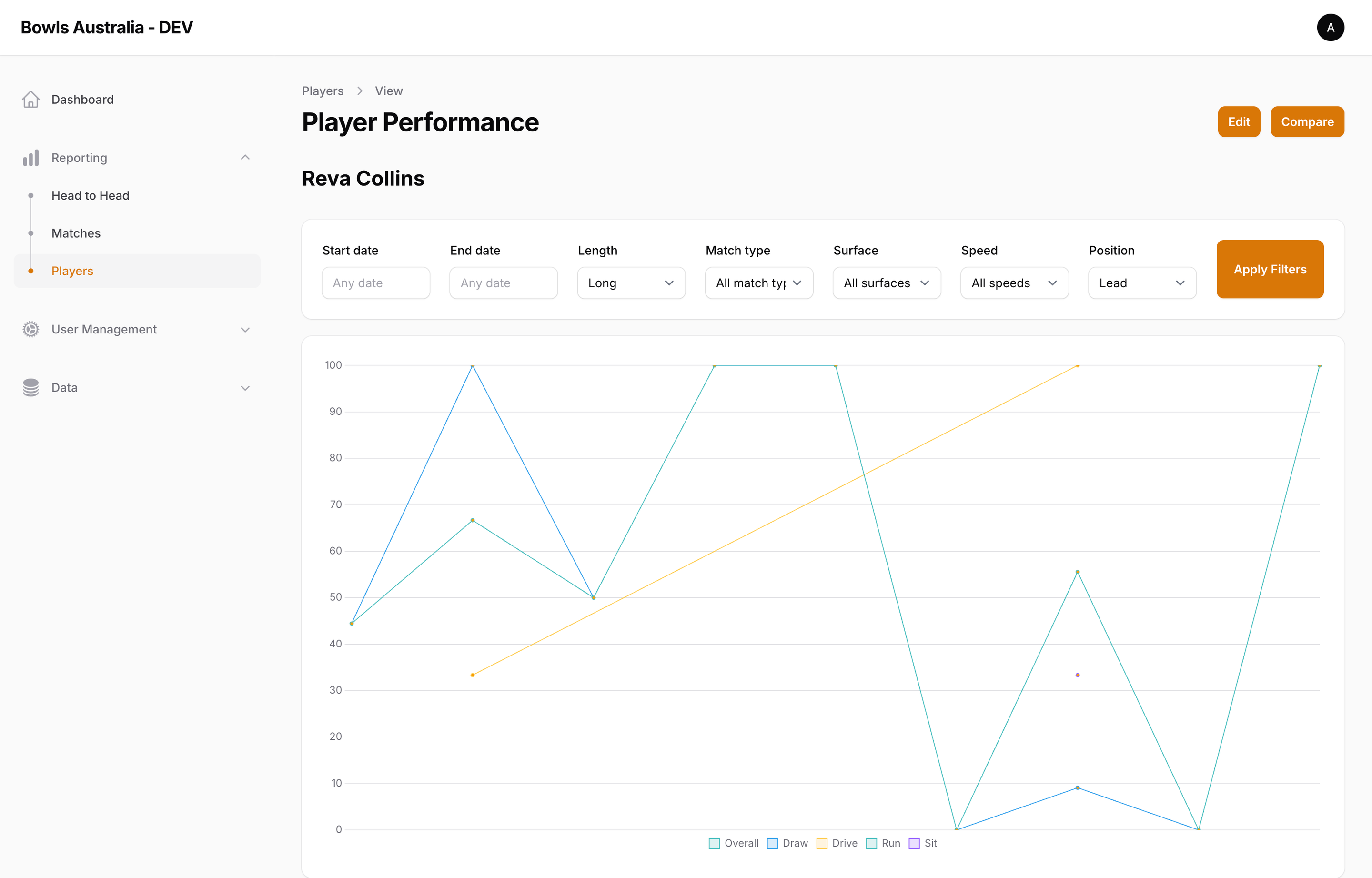Open the Match type dropdown
The height and width of the screenshot is (878, 1372).
click(759, 283)
